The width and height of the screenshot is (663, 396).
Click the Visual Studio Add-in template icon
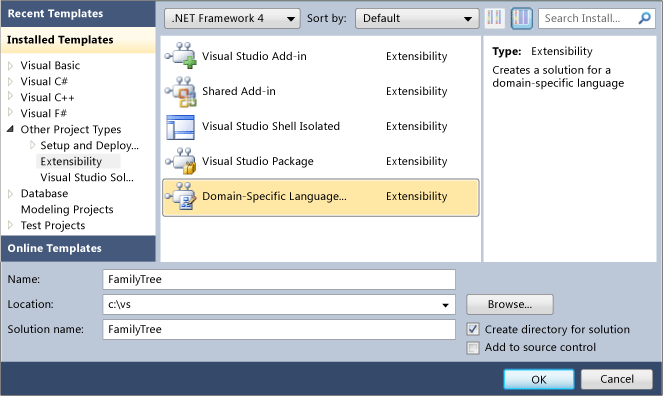pos(181,55)
